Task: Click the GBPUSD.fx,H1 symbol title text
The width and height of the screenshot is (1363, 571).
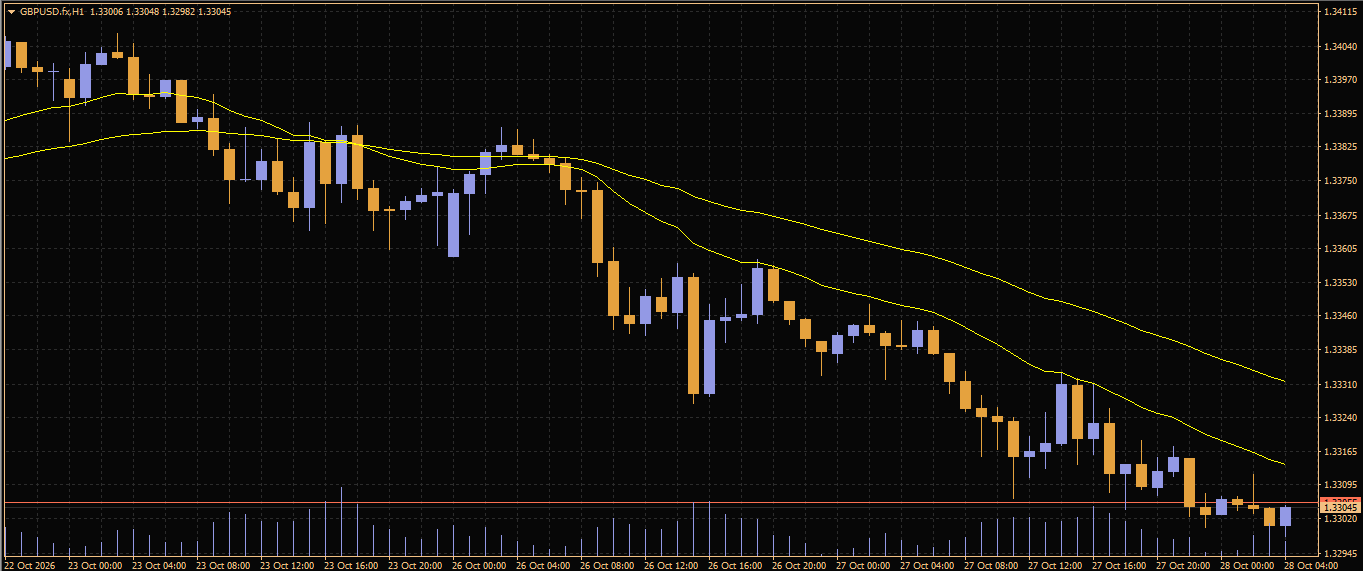Action: 52,12
